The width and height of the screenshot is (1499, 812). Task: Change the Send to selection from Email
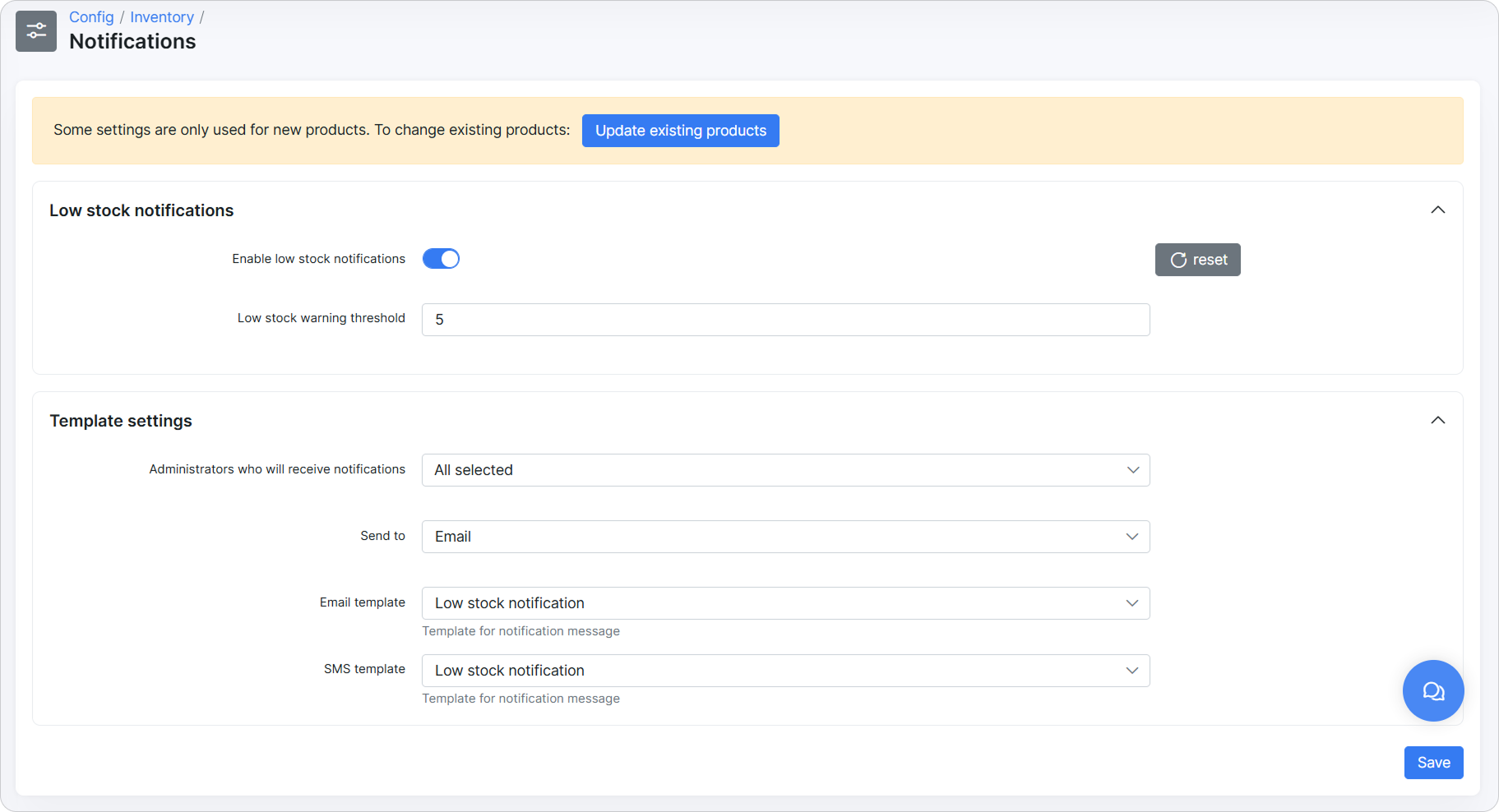tap(784, 537)
